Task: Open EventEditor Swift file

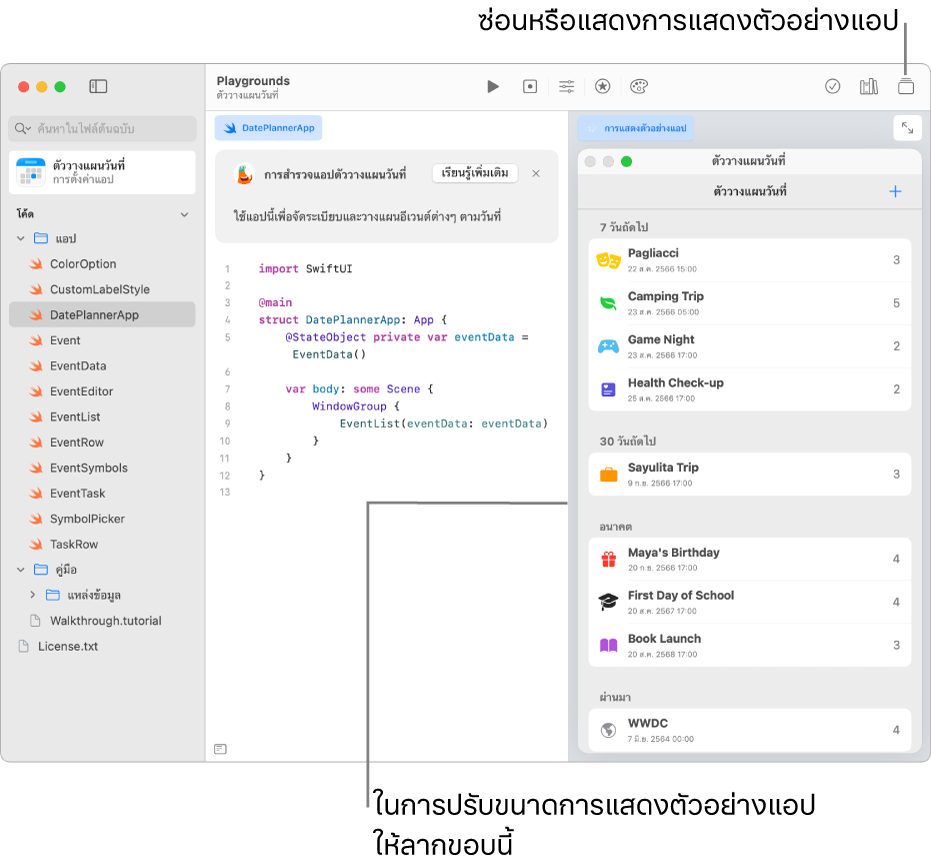Action: point(102,392)
